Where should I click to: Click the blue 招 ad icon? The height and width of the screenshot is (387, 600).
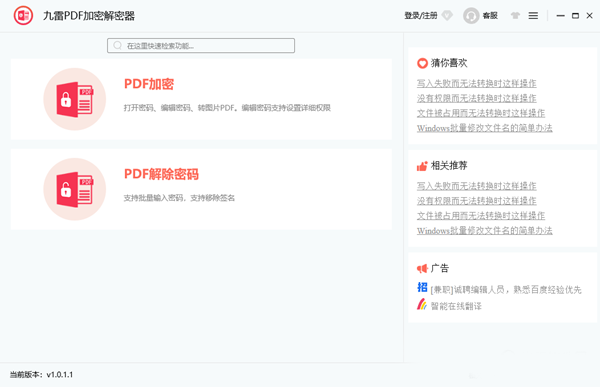(422, 287)
